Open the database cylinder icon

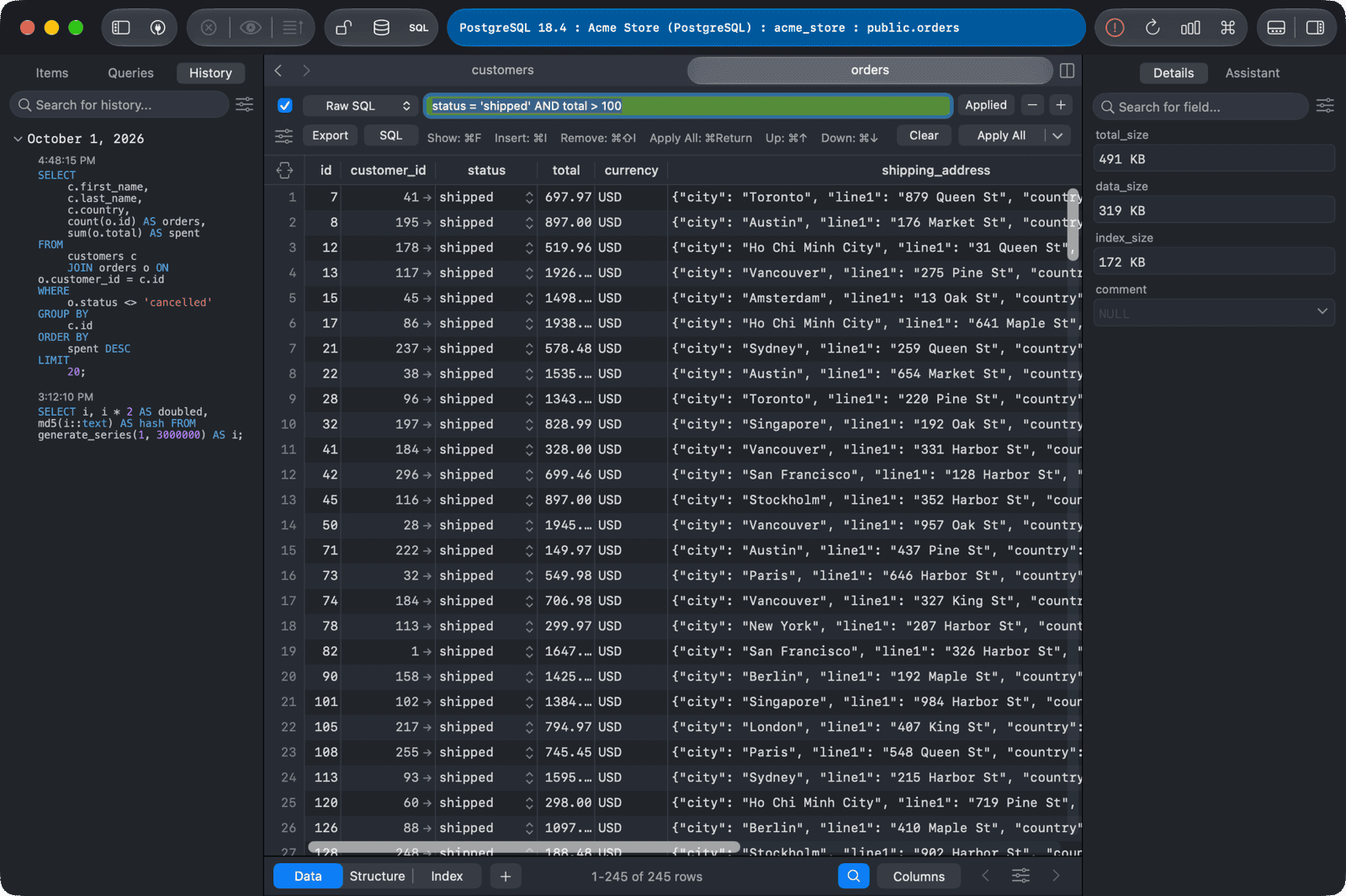(381, 28)
